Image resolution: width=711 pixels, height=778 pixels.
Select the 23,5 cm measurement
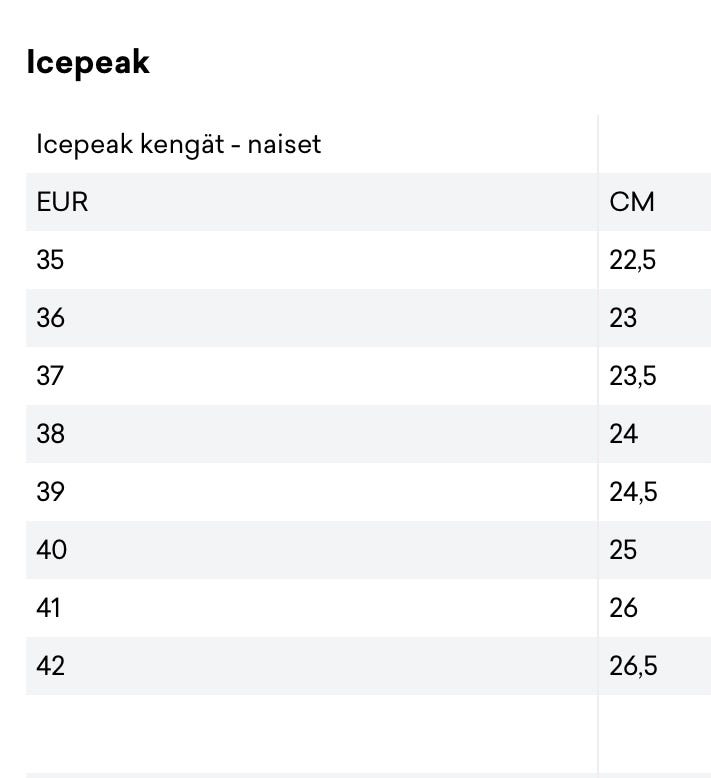tap(633, 376)
